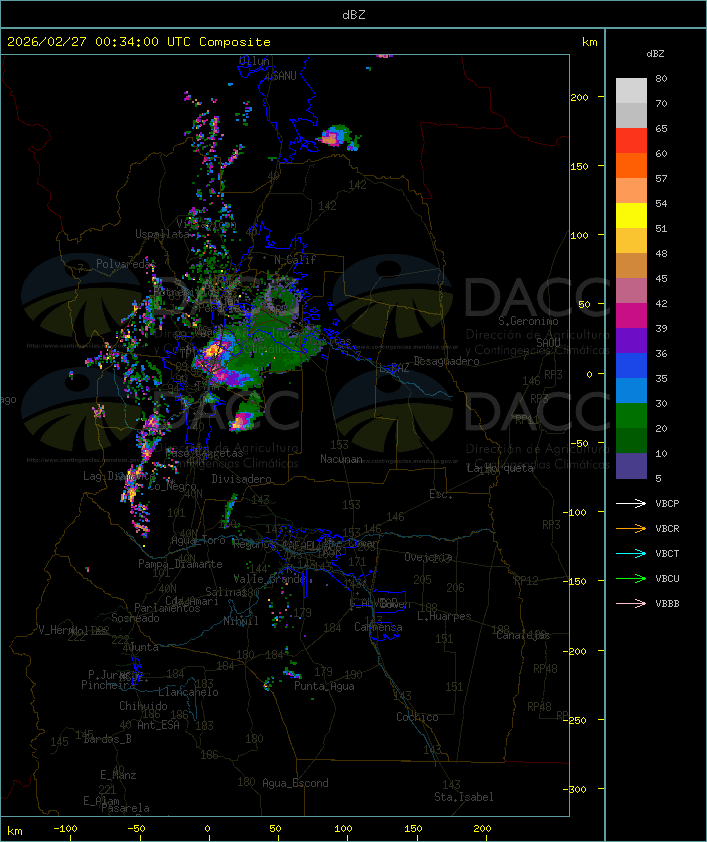Click the Nihuil place label
This screenshot has height=842, width=707.
241,621
